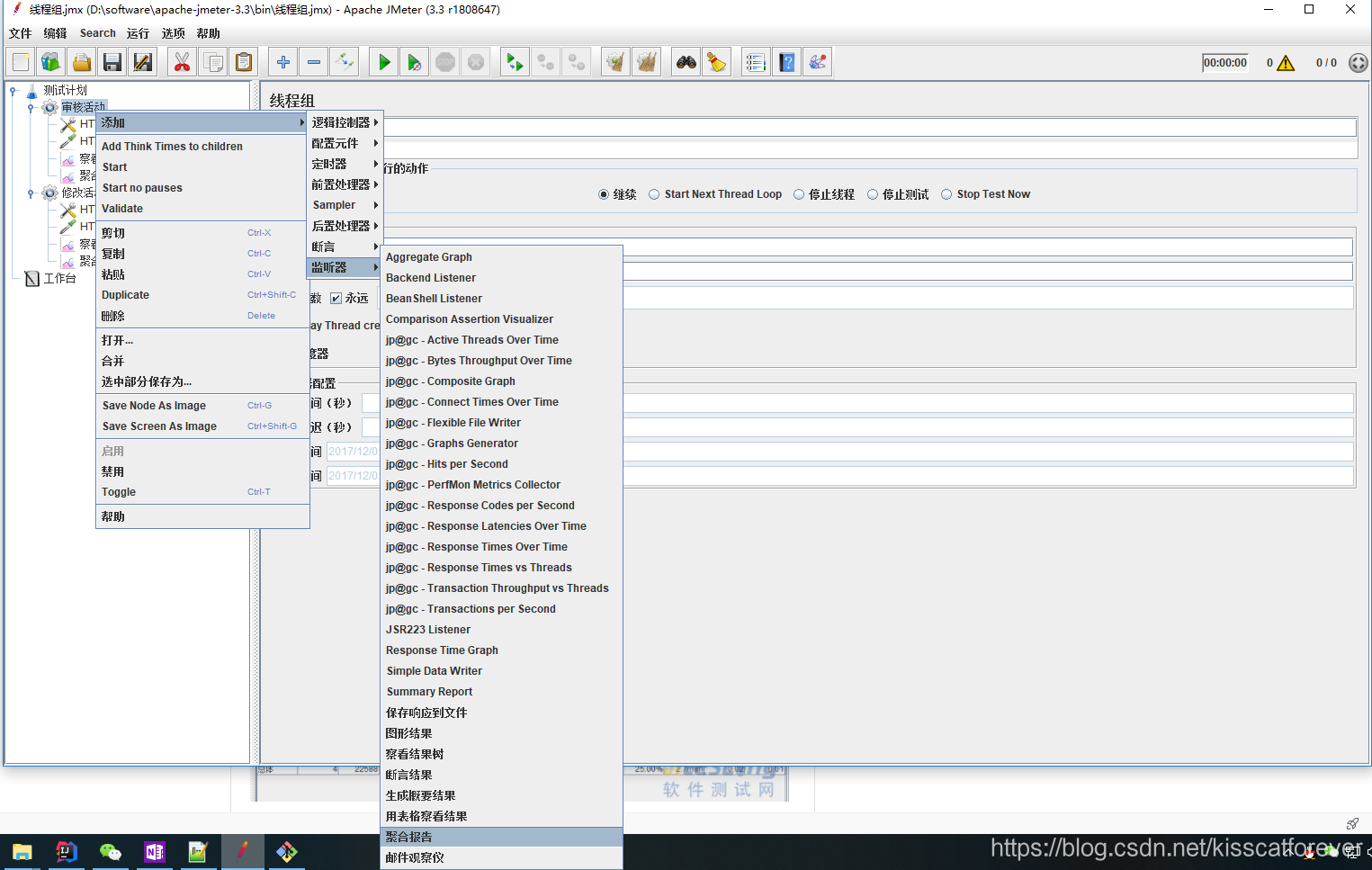Collapse the 修改活动 thread group node

(x=31, y=193)
